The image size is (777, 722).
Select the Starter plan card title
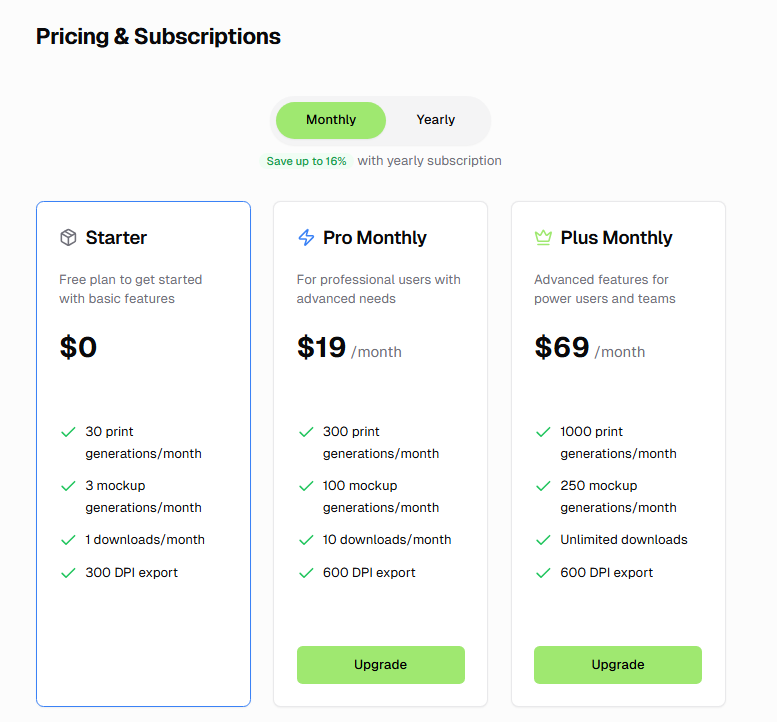point(116,238)
